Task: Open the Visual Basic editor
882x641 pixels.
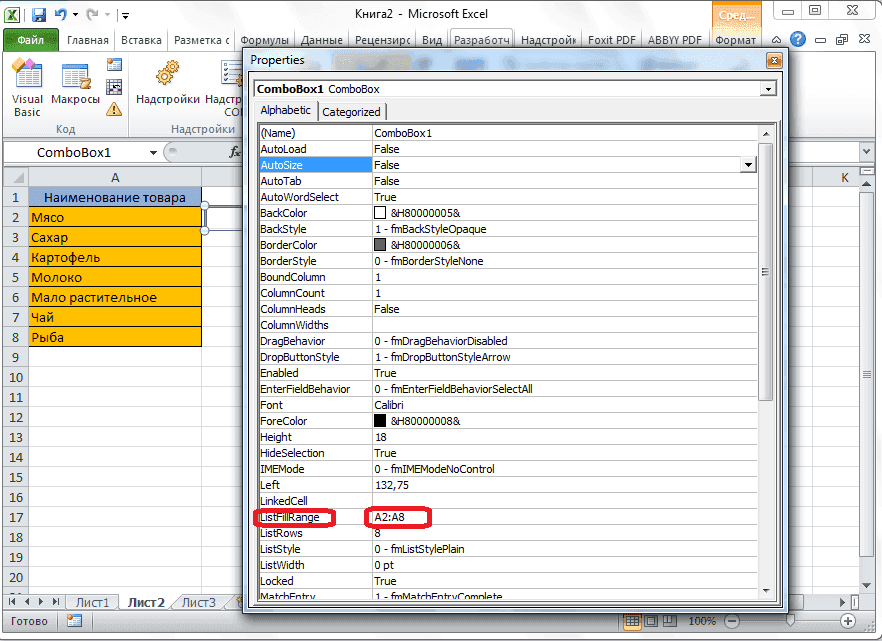Action: pos(26,80)
